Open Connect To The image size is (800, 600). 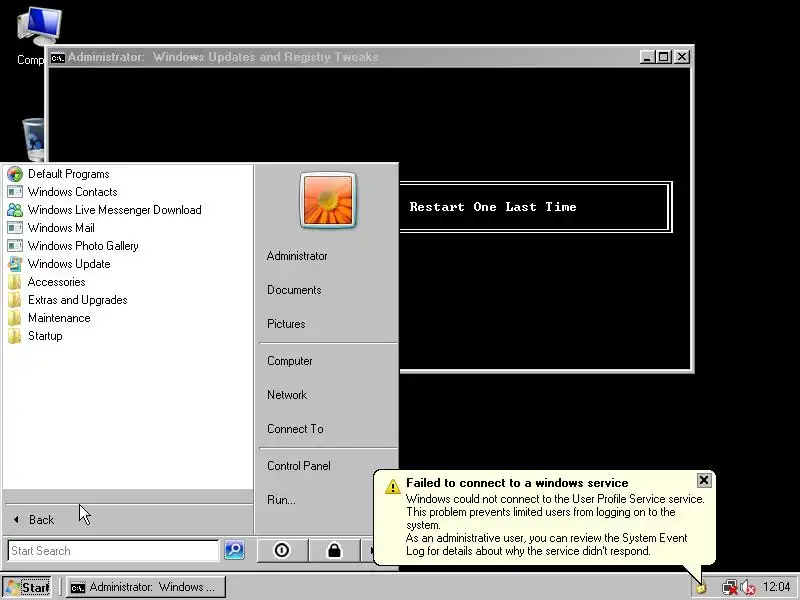295,429
